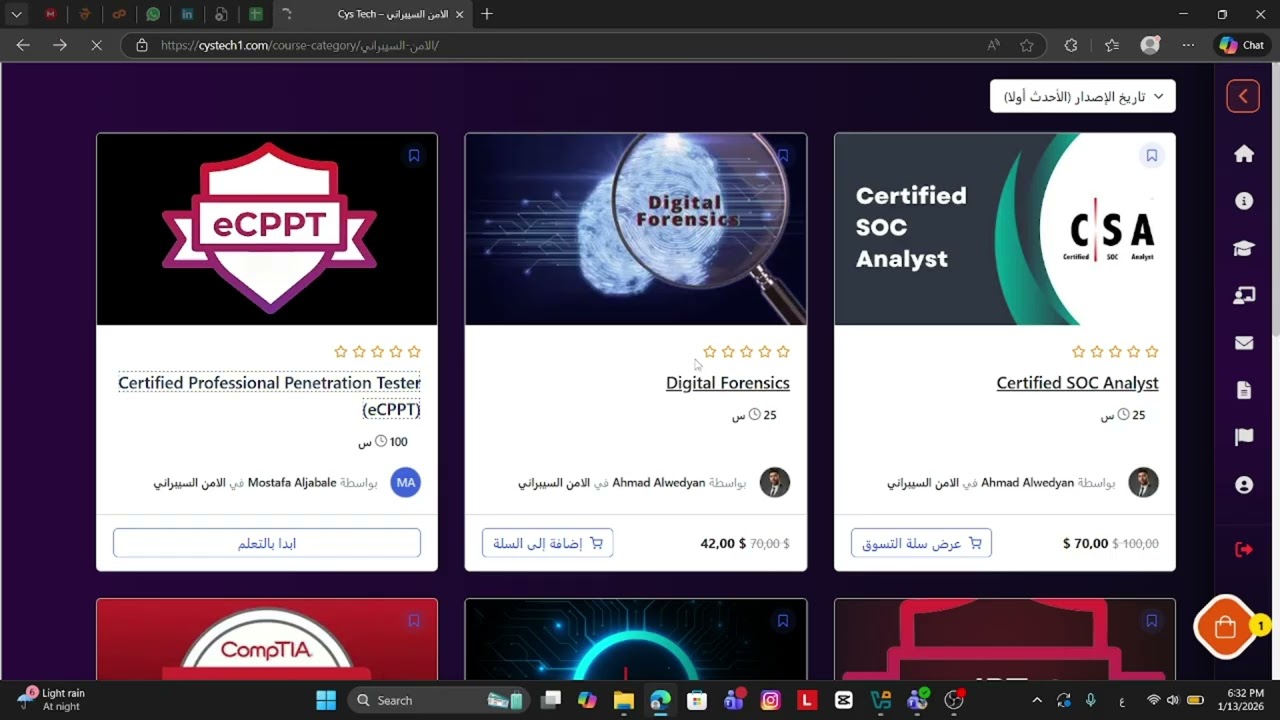The height and width of the screenshot is (720, 1280).
Task: Open Ahmad Alwedyan under Certified SOC Analyst
Action: coord(1028,483)
